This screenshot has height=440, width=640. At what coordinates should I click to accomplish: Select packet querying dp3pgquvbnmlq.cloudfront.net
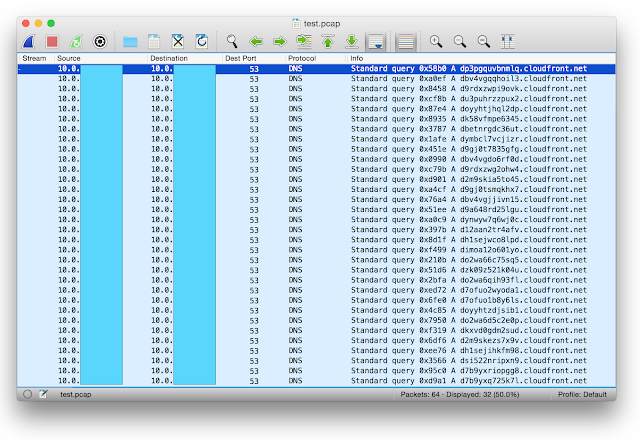point(316,69)
